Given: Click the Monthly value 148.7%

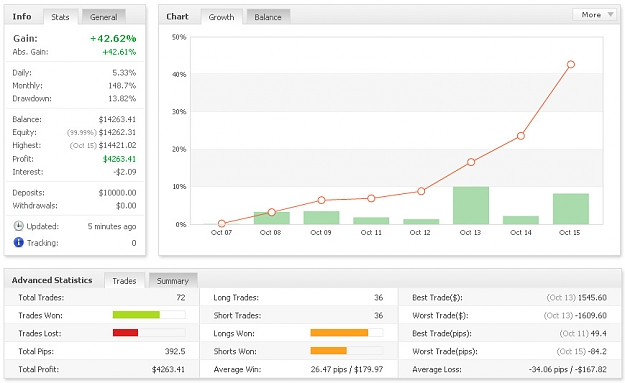Looking at the screenshot, I should (x=122, y=85).
